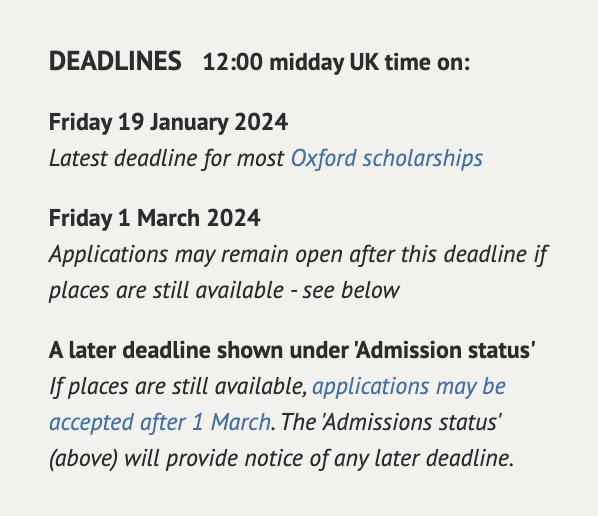
Task: Follow the 'applications may be' link text
Action: [x=409, y=386]
